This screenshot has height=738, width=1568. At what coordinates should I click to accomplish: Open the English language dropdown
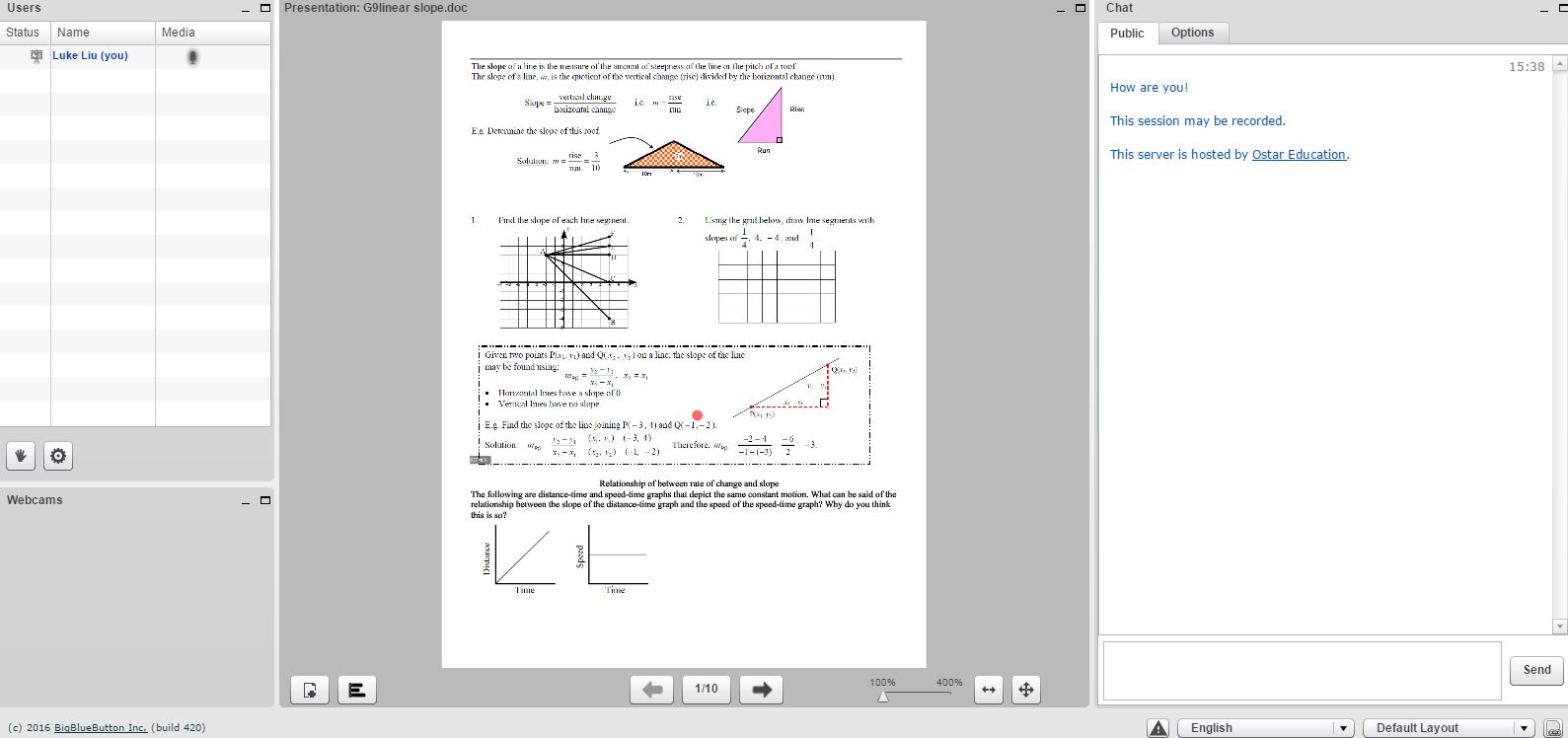tap(1265, 728)
